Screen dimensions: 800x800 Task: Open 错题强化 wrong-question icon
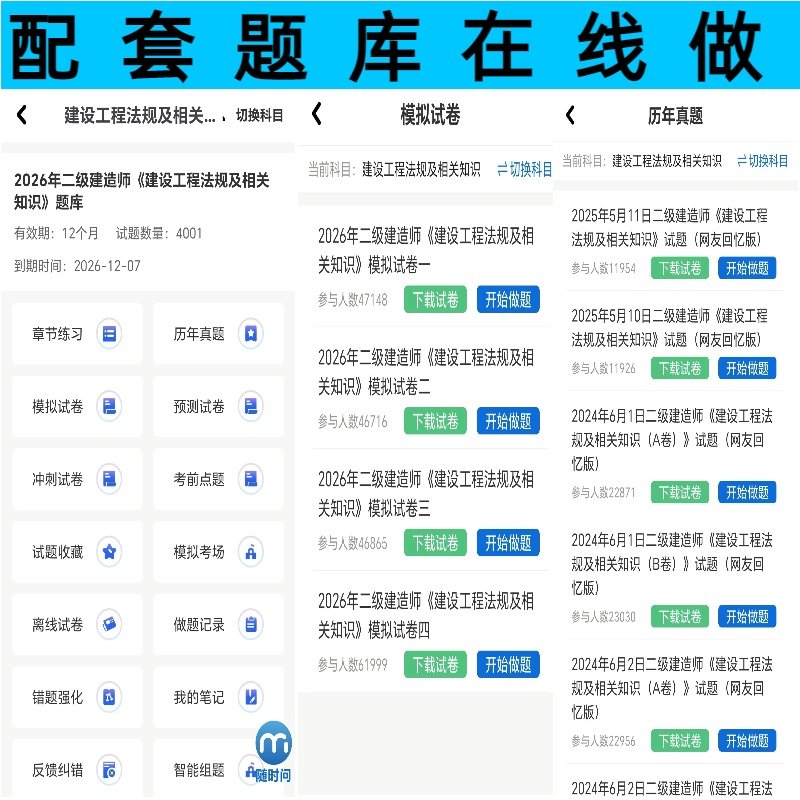tap(109, 697)
